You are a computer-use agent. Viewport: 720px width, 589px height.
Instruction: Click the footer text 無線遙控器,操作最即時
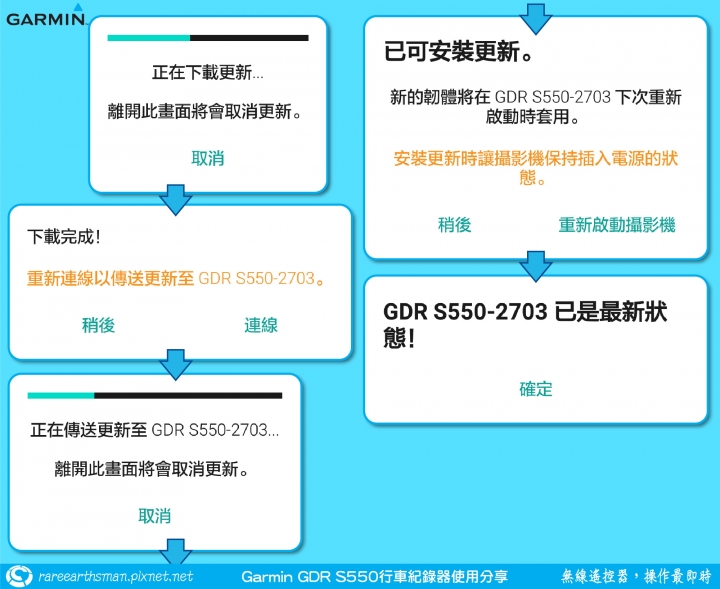(x=636, y=576)
